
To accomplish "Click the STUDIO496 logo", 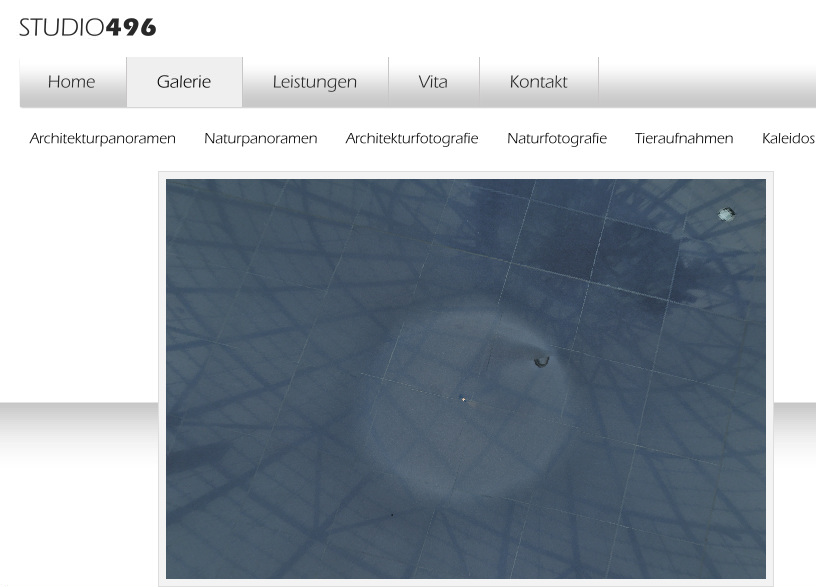I will pyautogui.click(x=88, y=28).
